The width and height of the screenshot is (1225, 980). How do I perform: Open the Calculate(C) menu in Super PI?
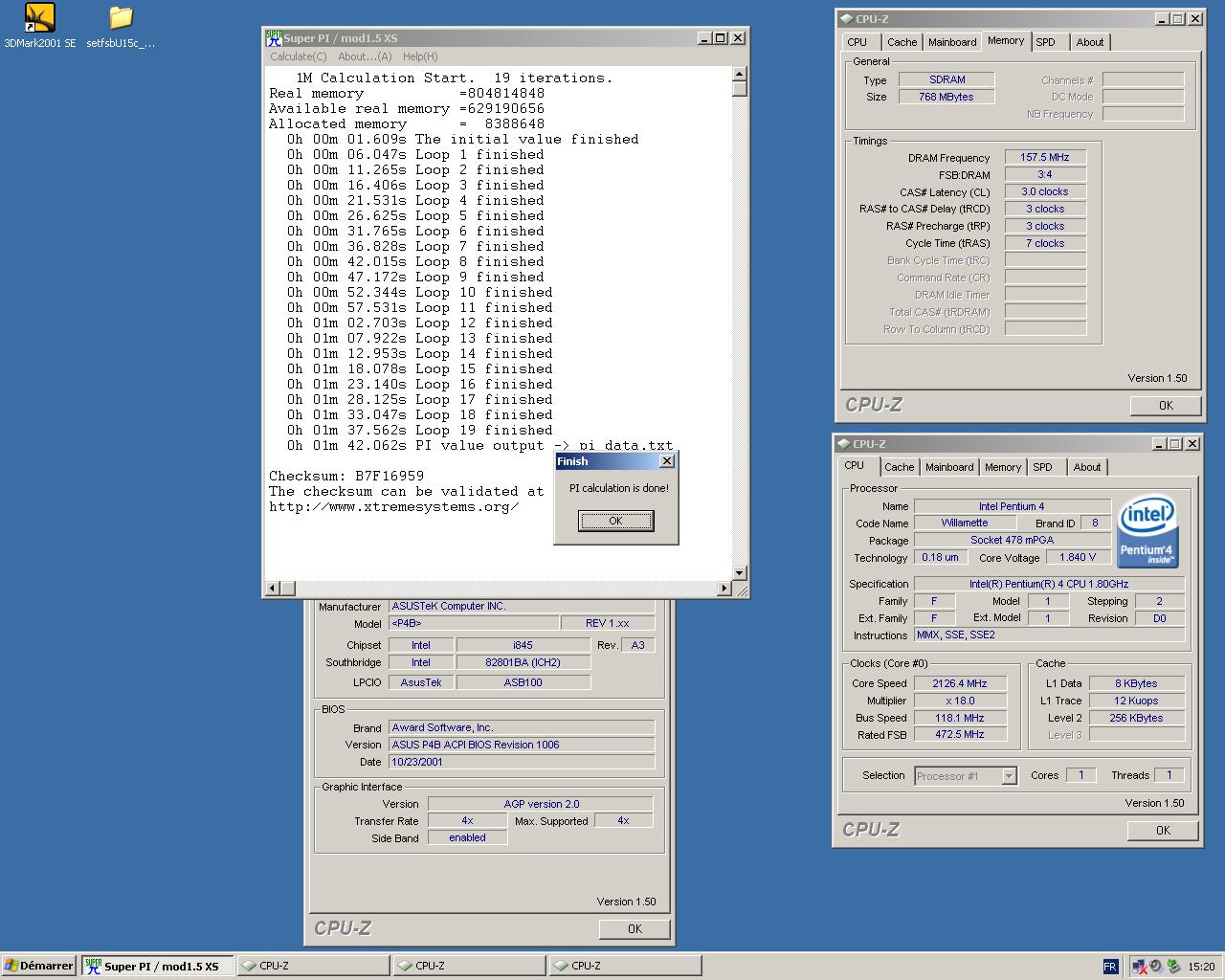point(299,56)
